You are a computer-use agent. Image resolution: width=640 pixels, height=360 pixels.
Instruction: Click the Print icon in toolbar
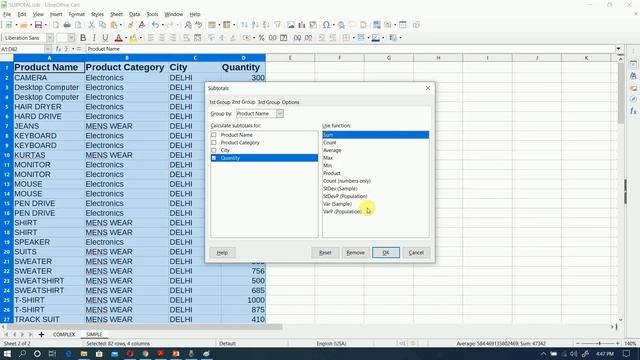pyautogui.click(x=67, y=25)
